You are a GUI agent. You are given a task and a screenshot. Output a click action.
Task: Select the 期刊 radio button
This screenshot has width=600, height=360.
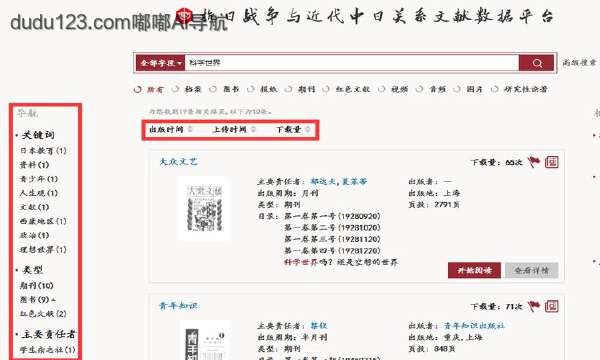click(x=288, y=89)
